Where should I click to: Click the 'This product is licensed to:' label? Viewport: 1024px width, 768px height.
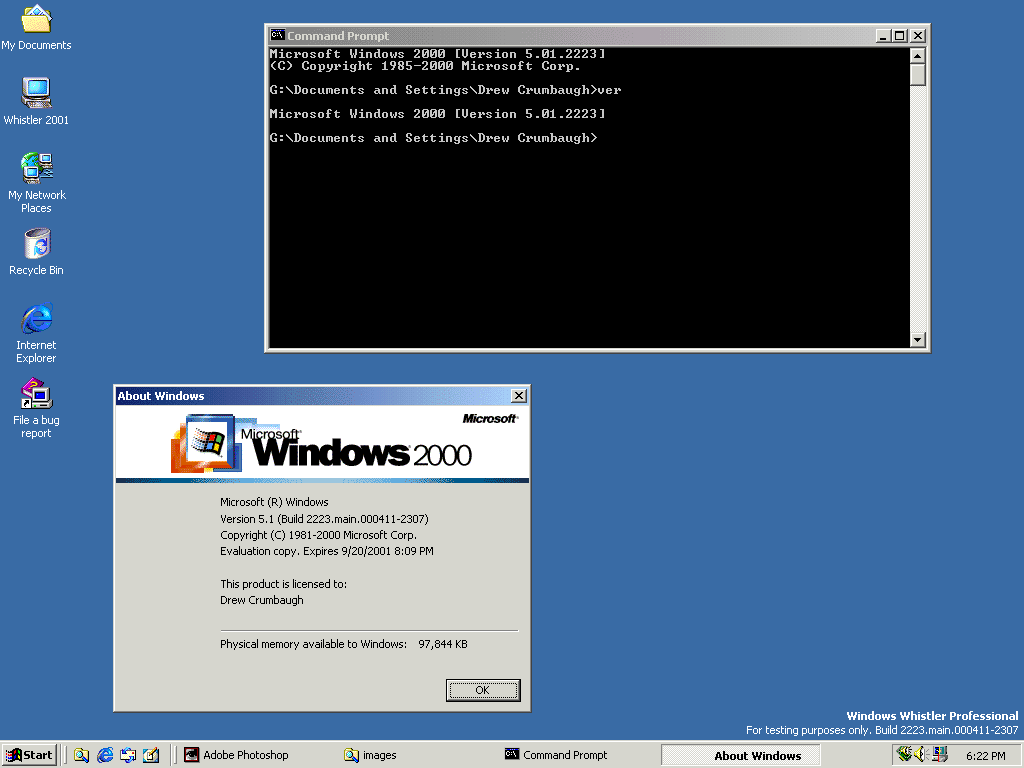point(283,584)
